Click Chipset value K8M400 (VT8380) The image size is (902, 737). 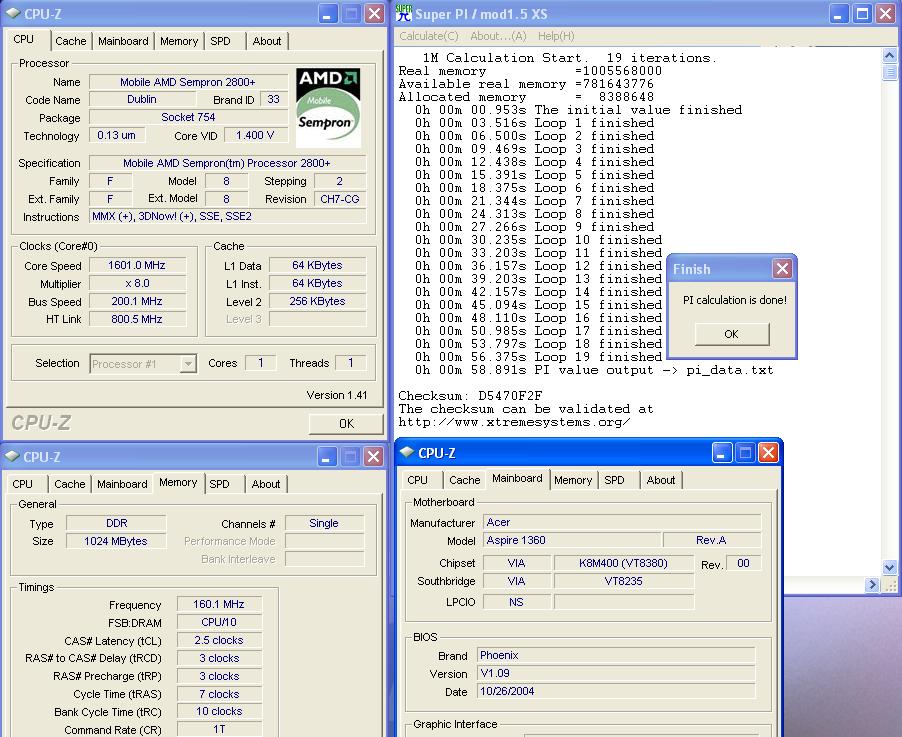[x=624, y=563]
